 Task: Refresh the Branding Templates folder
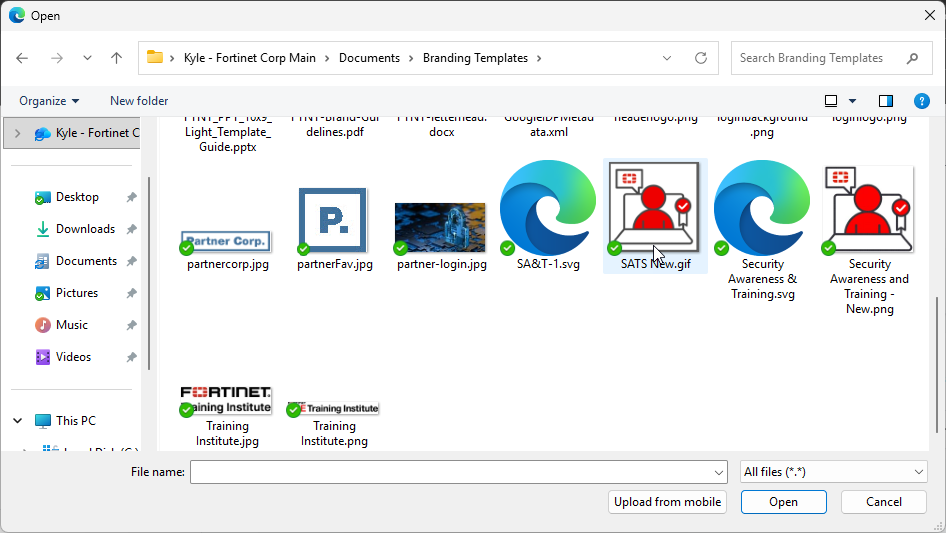[x=700, y=58]
